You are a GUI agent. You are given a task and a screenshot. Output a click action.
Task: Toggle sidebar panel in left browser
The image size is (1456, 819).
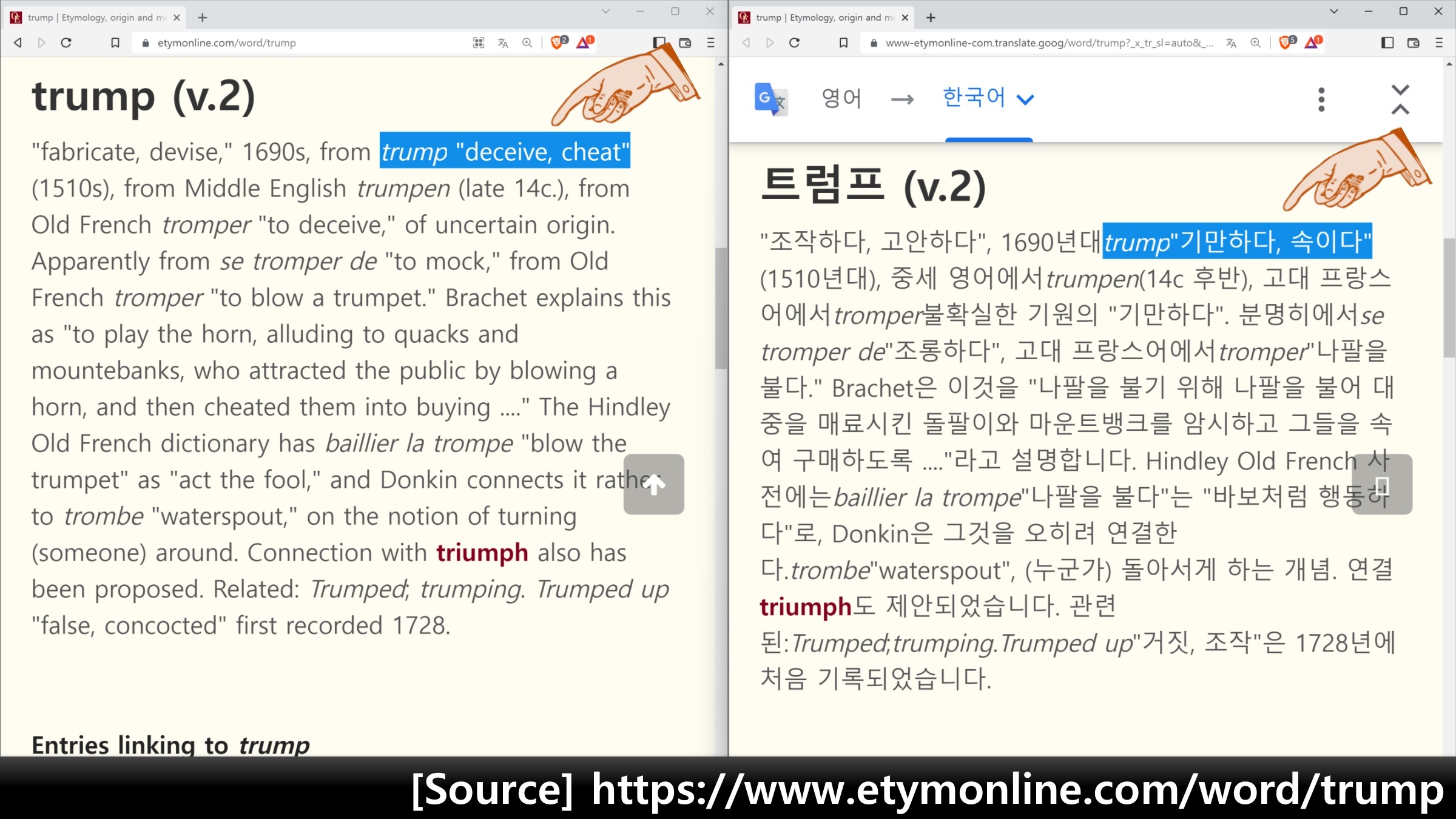coord(659,42)
